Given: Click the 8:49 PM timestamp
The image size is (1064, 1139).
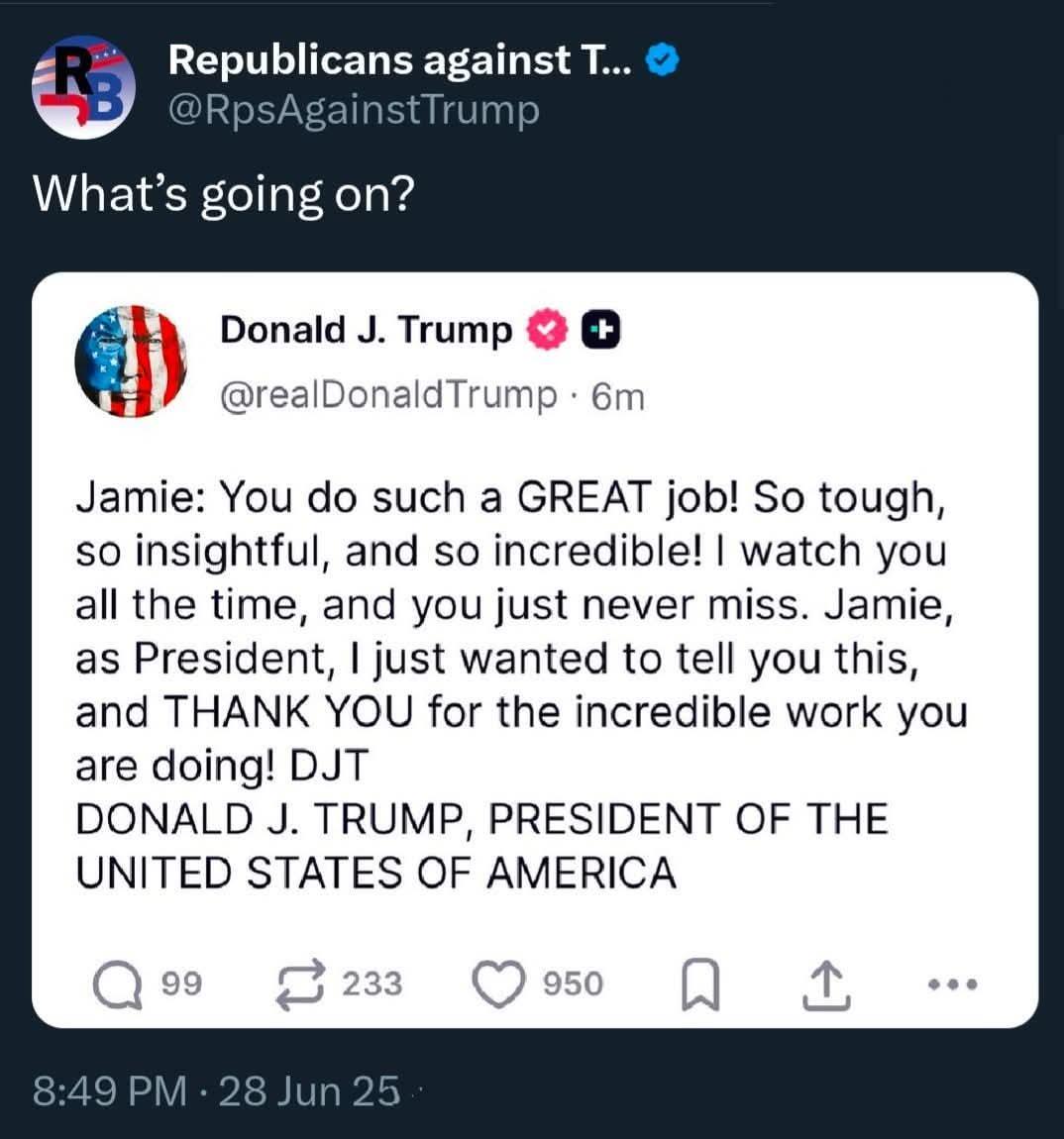Looking at the screenshot, I should pyautogui.click(x=110, y=1091).
